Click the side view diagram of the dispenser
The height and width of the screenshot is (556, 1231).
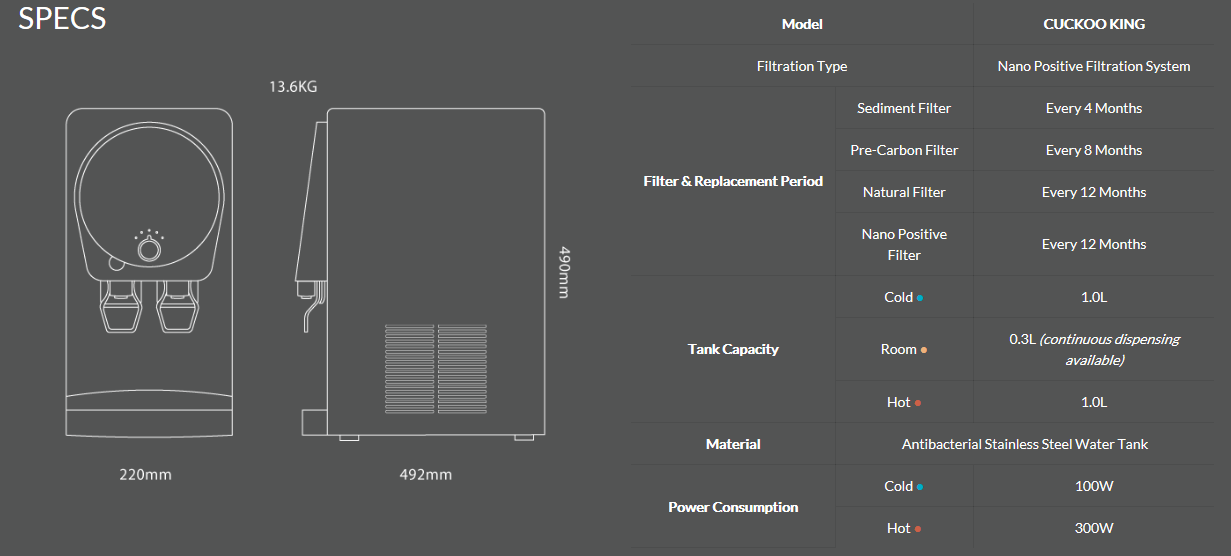pyautogui.click(x=423, y=275)
